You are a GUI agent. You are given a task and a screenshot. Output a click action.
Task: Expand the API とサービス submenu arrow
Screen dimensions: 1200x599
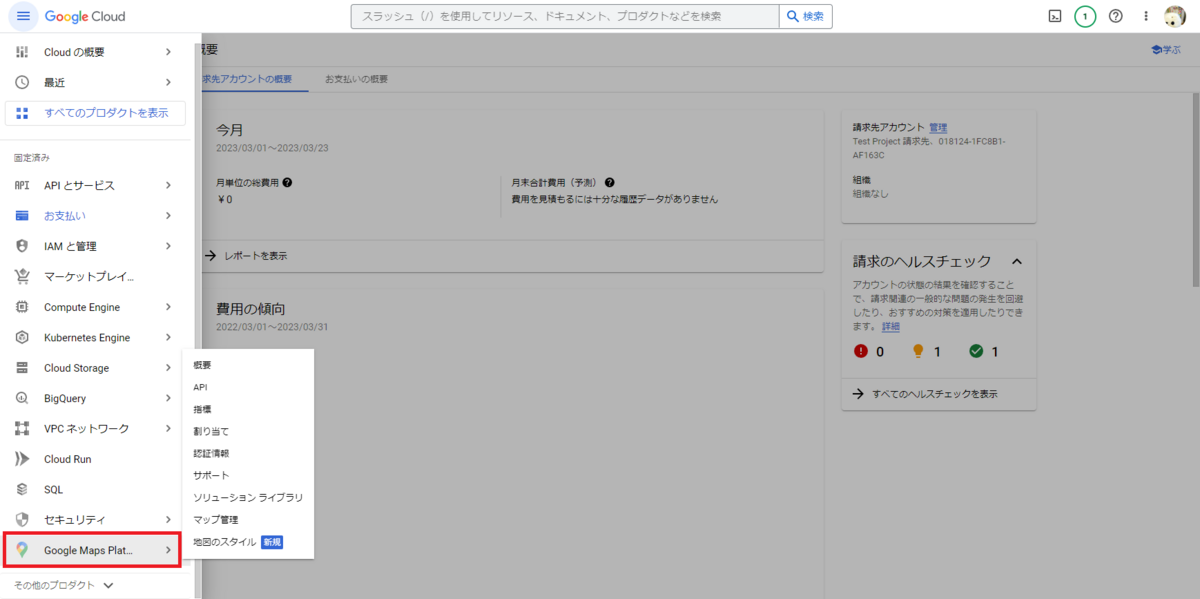point(168,185)
